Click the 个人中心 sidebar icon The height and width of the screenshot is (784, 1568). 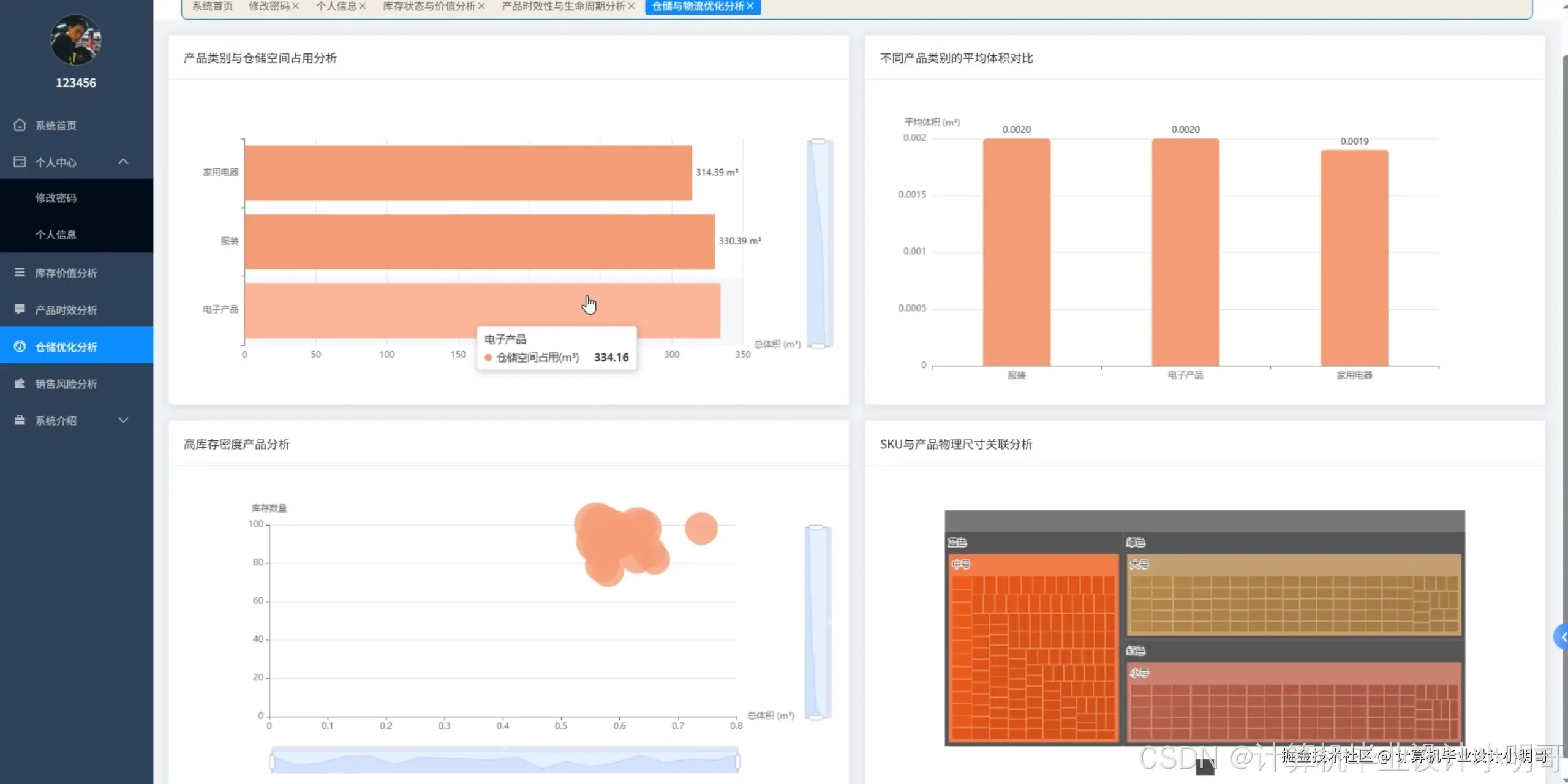20,162
